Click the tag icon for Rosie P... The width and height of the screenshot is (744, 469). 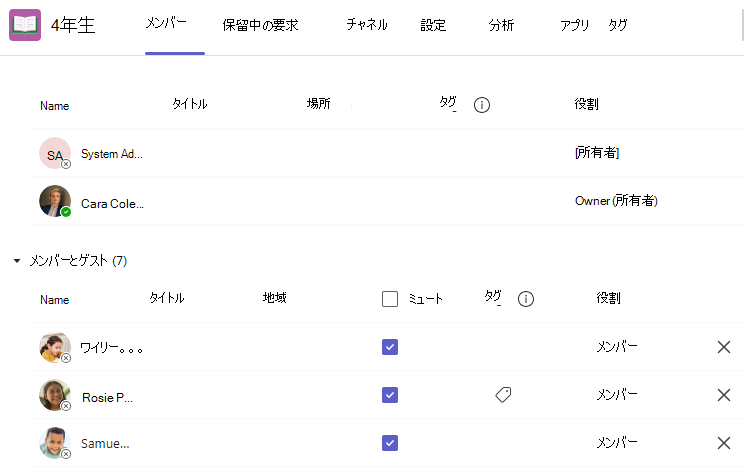click(503, 394)
